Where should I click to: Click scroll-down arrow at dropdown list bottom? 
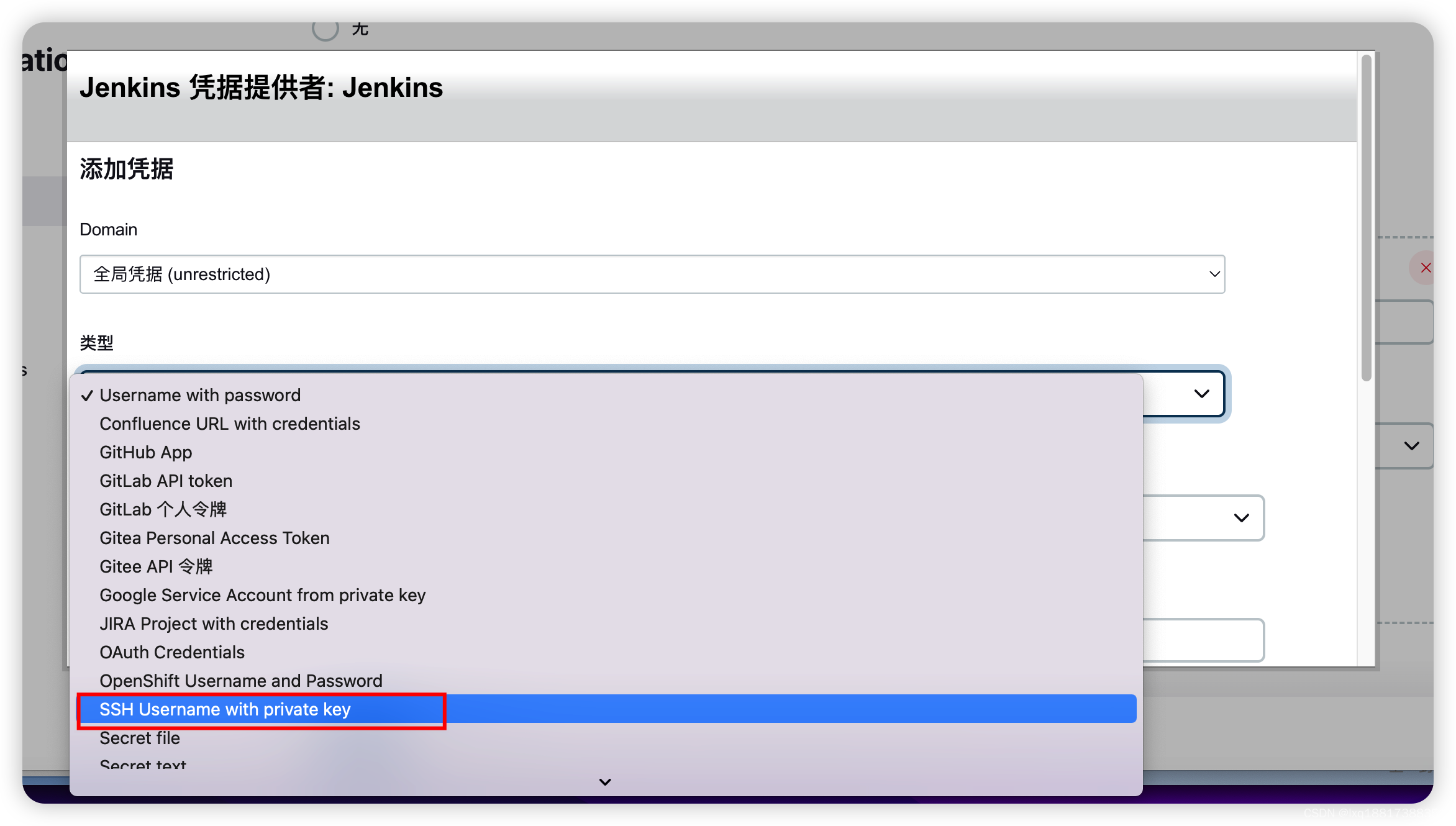pos(605,782)
